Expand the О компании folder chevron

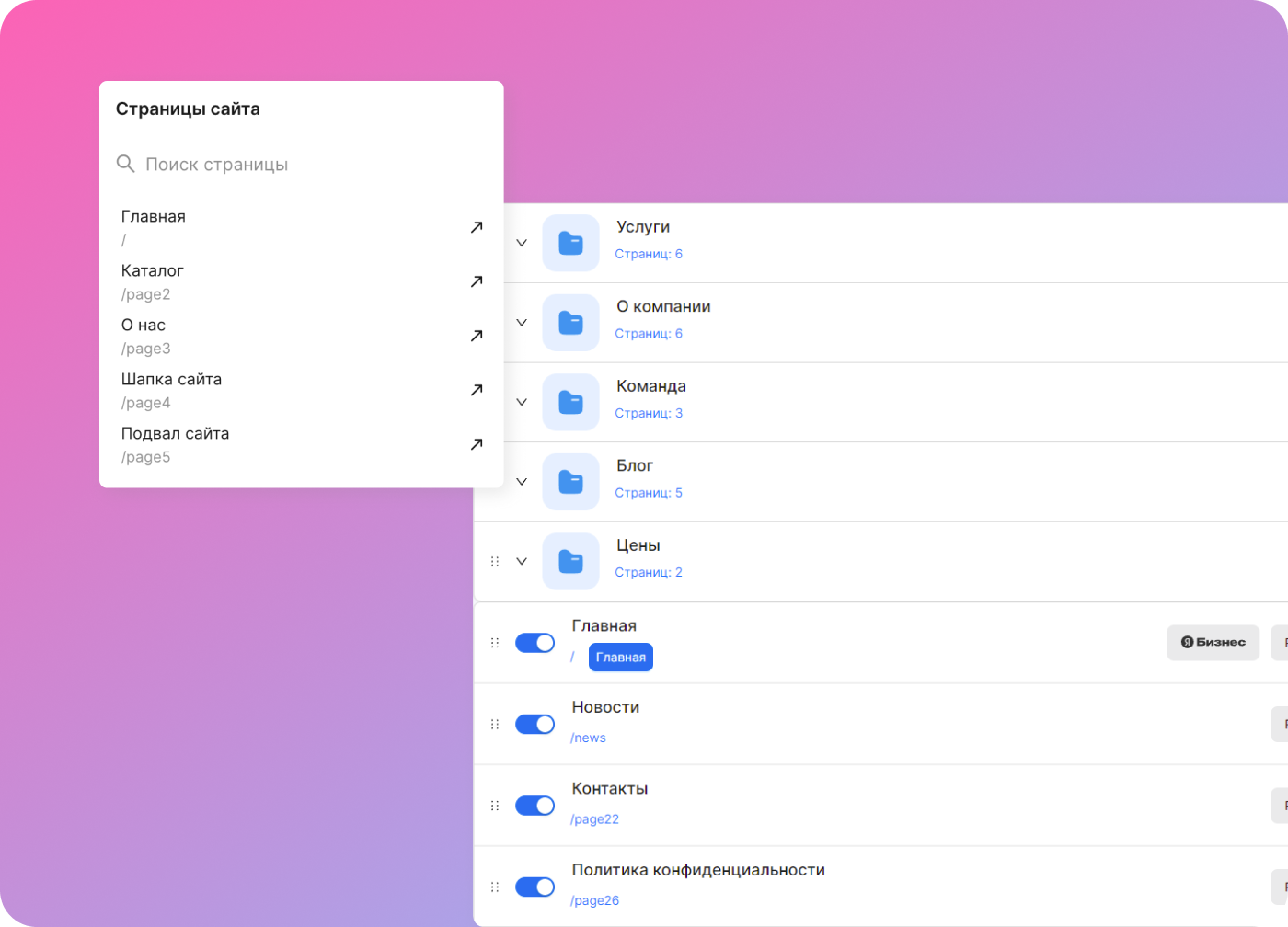click(522, 323)
